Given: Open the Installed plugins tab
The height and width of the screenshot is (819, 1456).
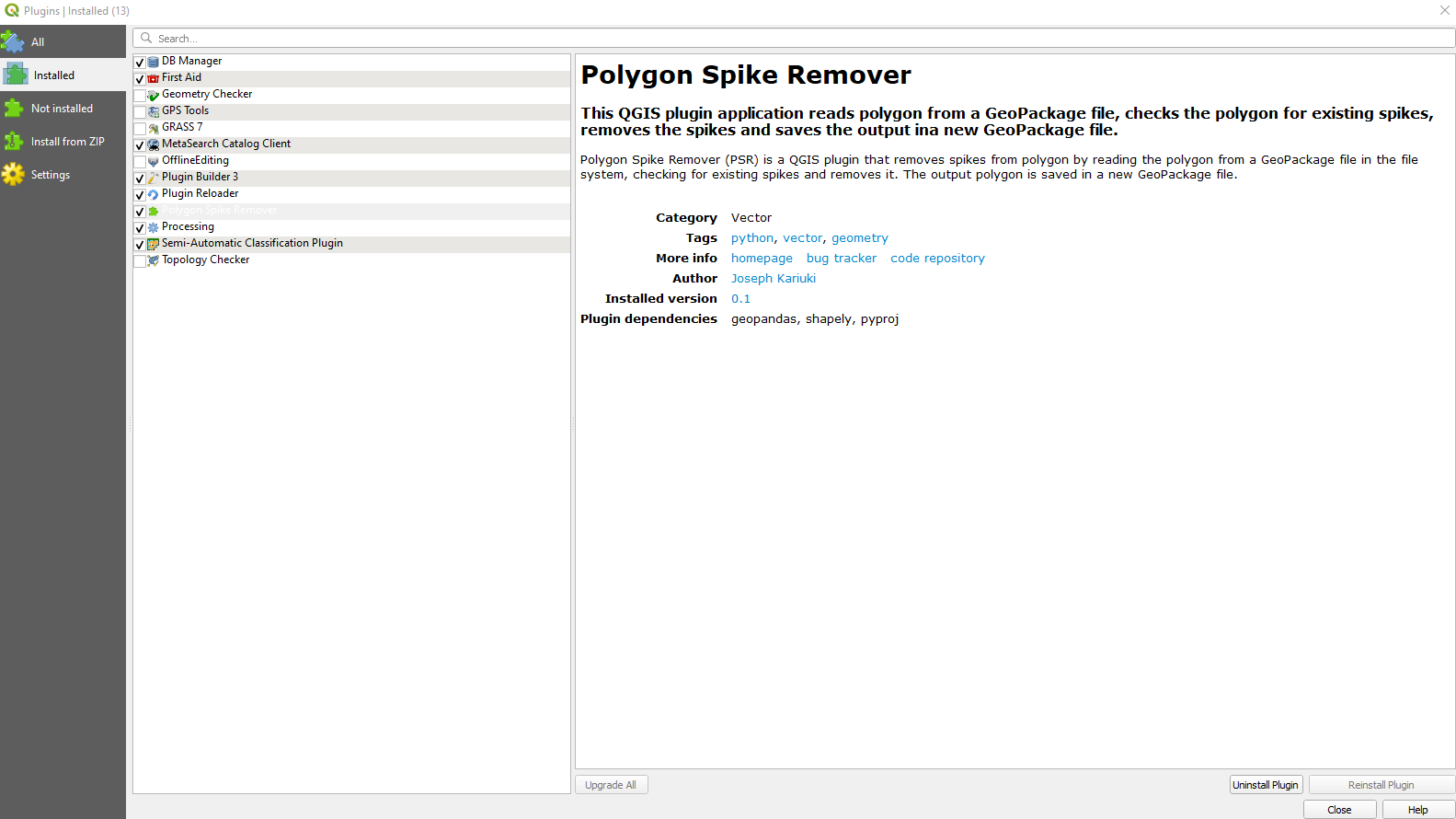Looking at the screenshot, I should click(x=63, y=75).
